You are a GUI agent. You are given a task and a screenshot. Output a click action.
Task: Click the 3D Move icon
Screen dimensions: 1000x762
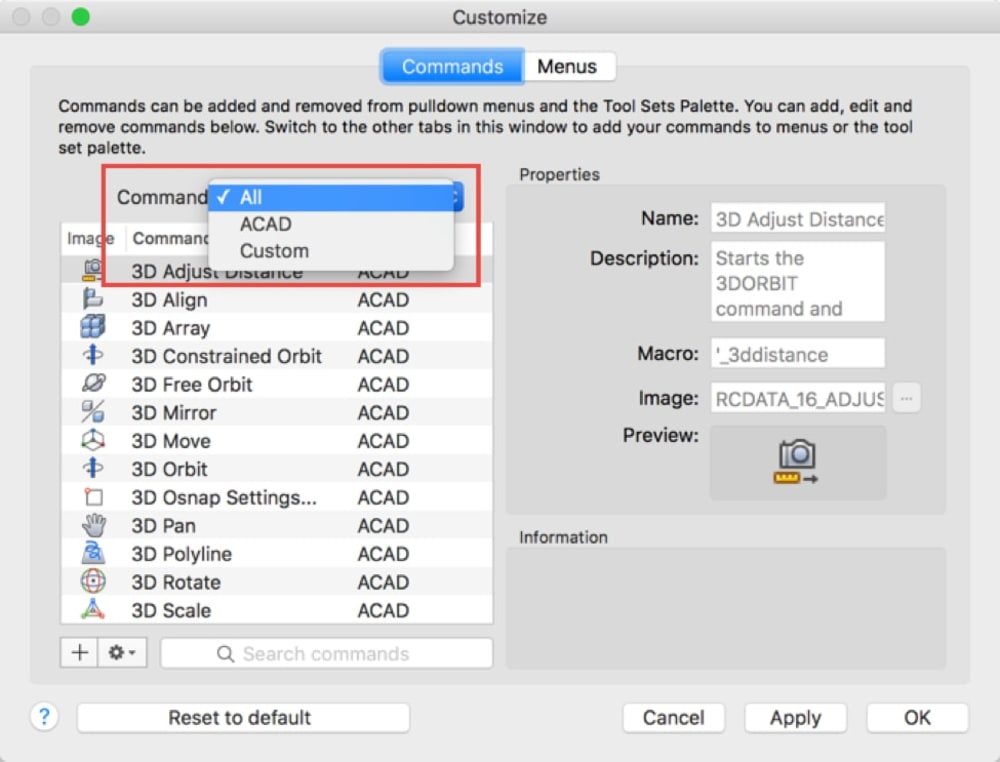tap(92, 440)
